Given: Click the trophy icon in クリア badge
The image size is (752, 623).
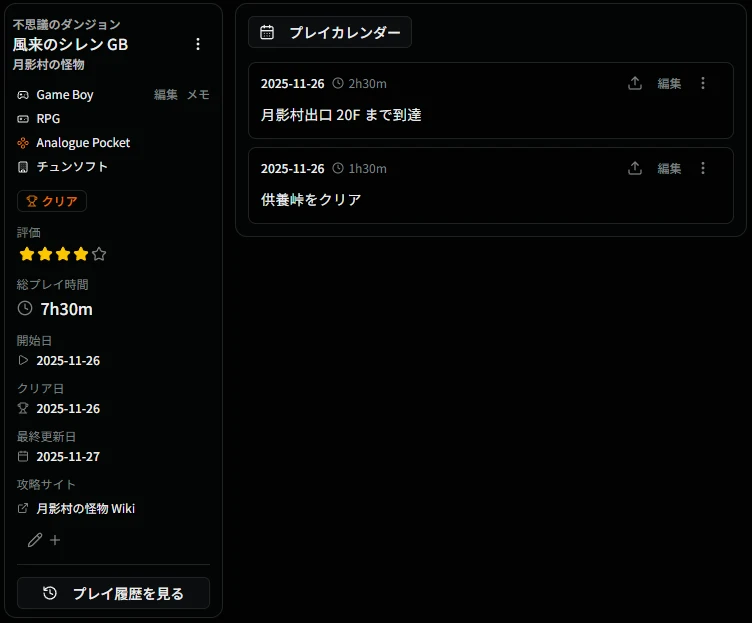Looking at the screenshot, I should click(x=32, y=201).
